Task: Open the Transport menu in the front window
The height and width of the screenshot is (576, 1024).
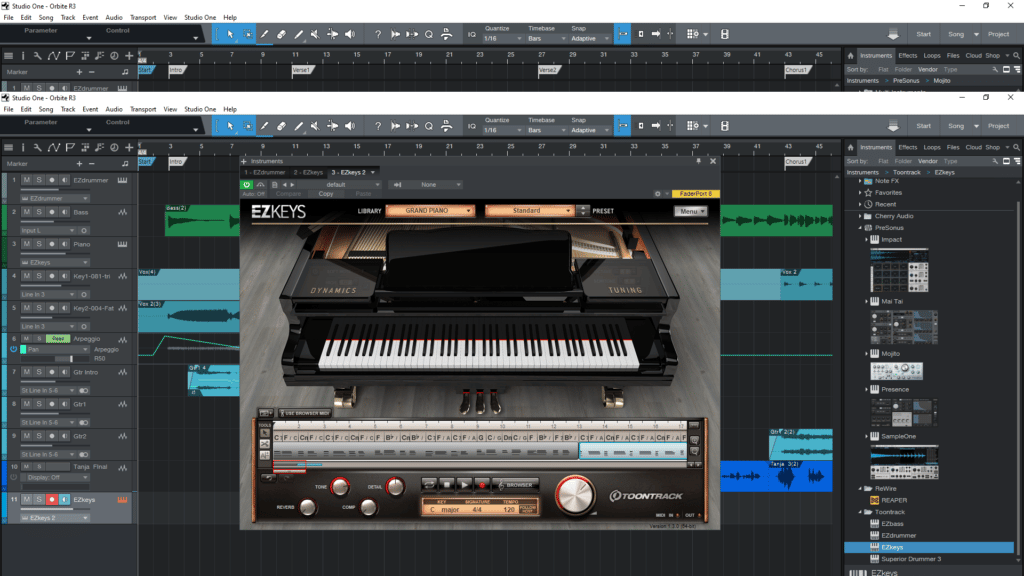Action: pyautogui.click(x=143, y=109)
